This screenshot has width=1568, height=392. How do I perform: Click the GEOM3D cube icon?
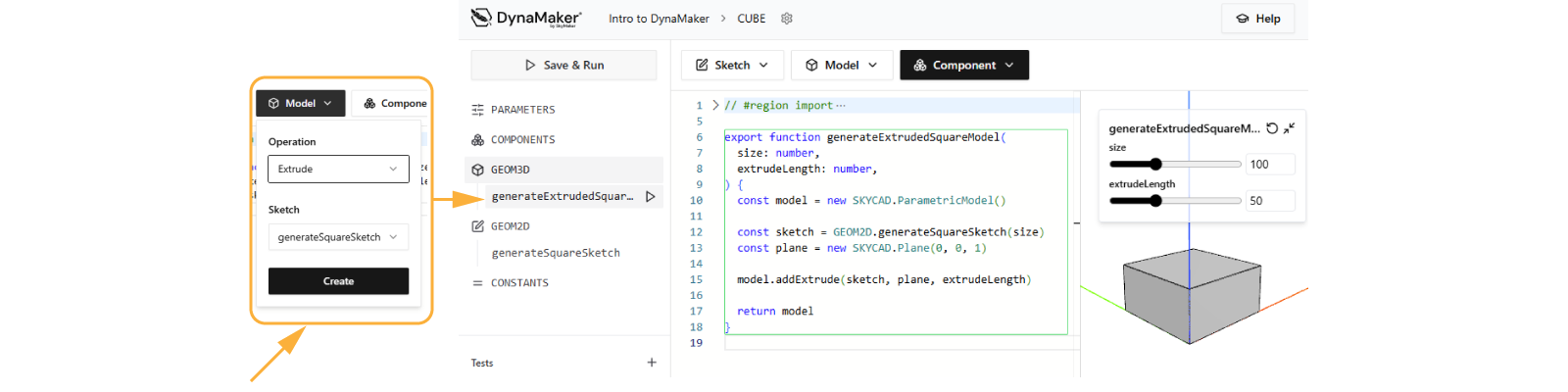[x=477, y=170]
